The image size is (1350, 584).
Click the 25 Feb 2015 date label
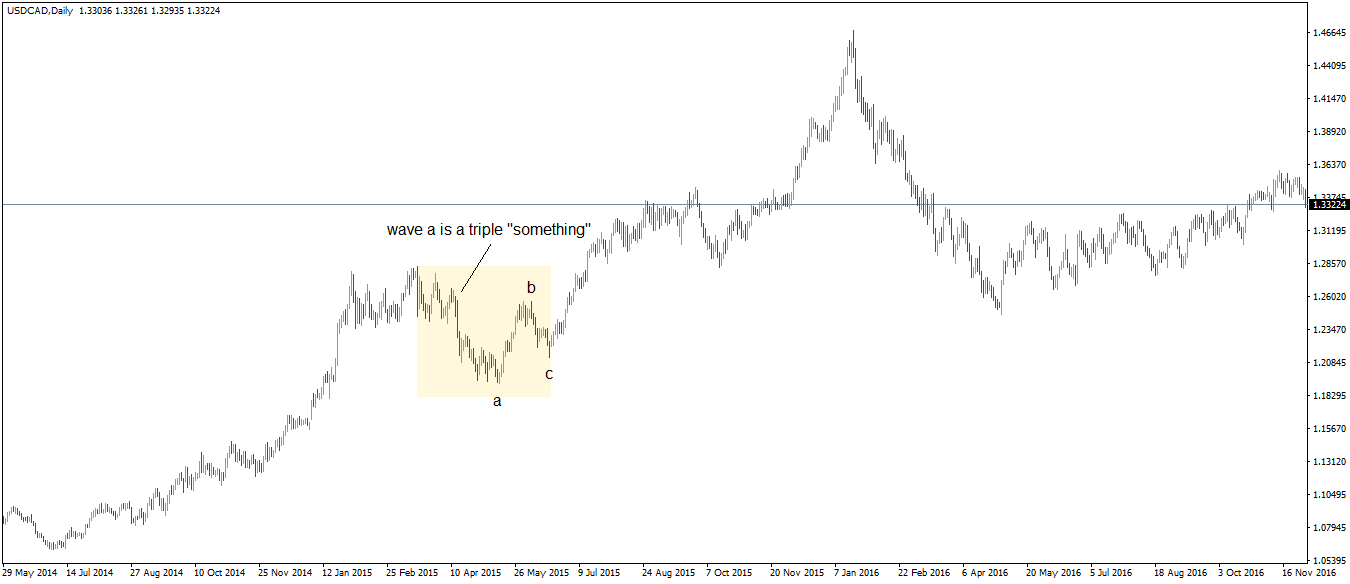tap(413, 574)
